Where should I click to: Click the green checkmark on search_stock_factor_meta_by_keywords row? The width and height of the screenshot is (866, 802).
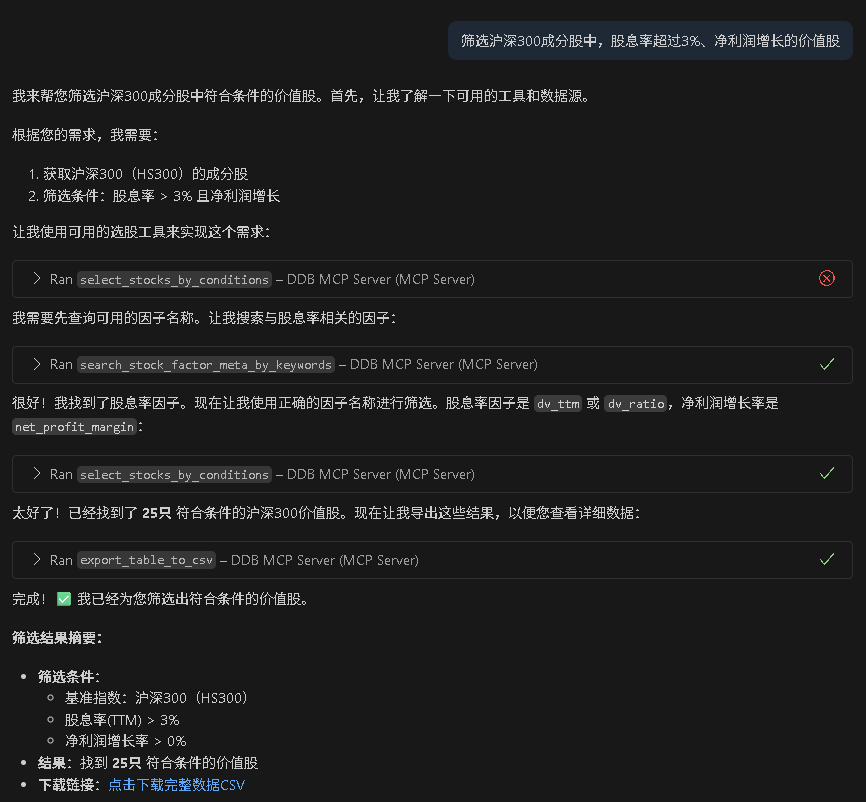[826, 365]
